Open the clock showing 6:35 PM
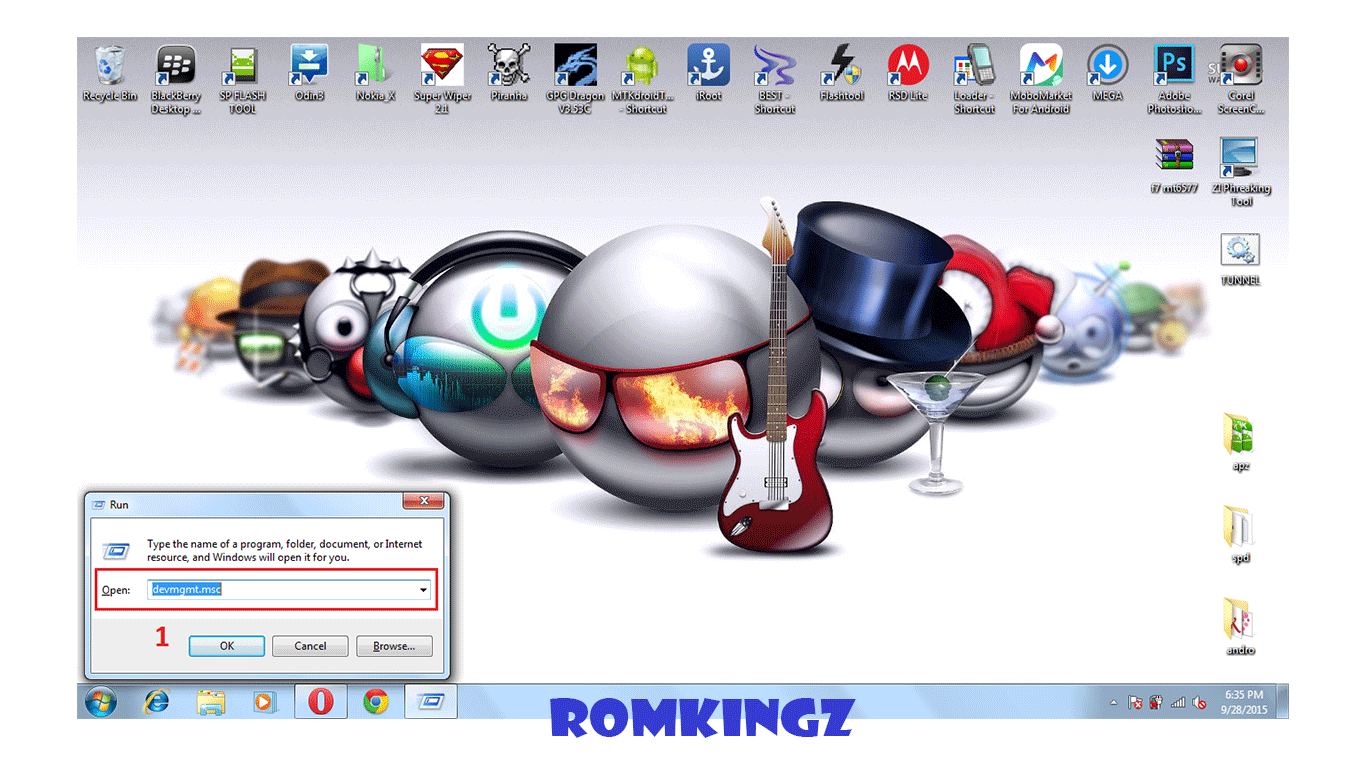Screen dimensions: 1366x768 pos(1243,702)
